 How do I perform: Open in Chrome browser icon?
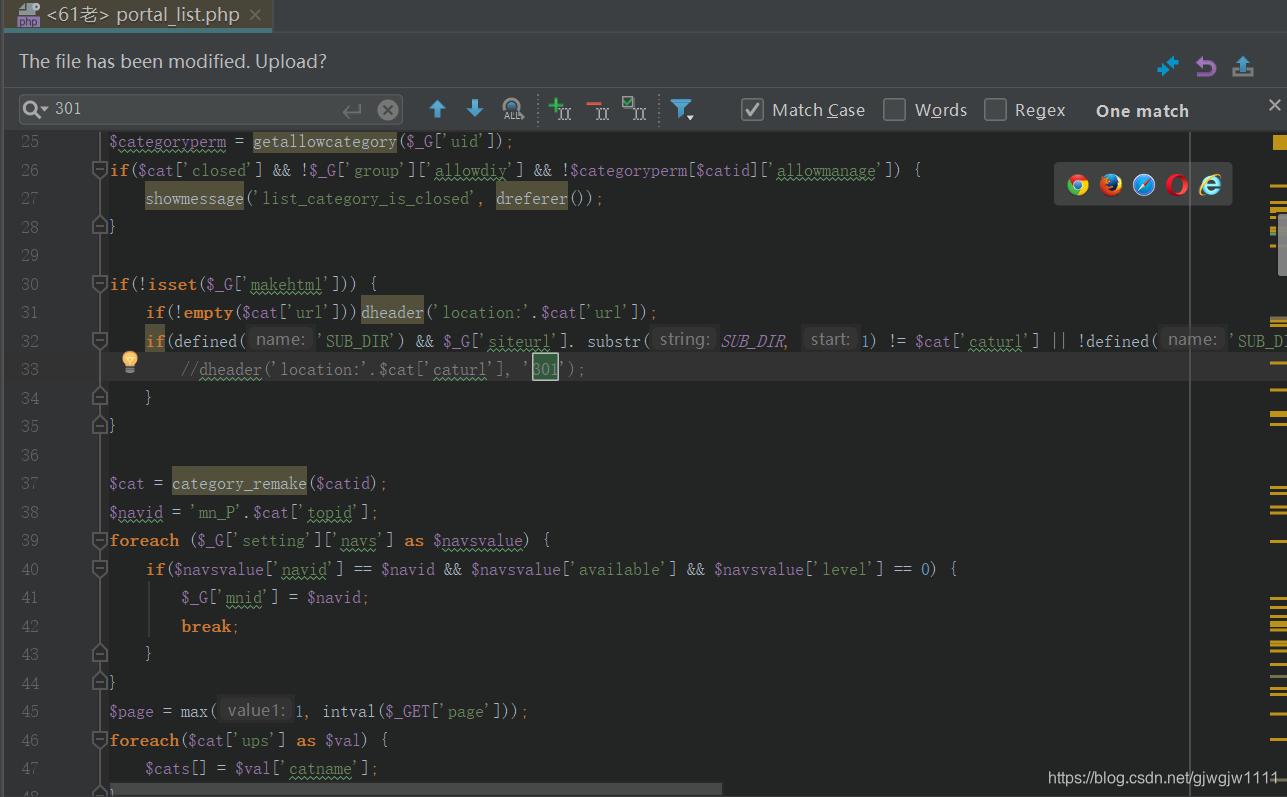1077,184
